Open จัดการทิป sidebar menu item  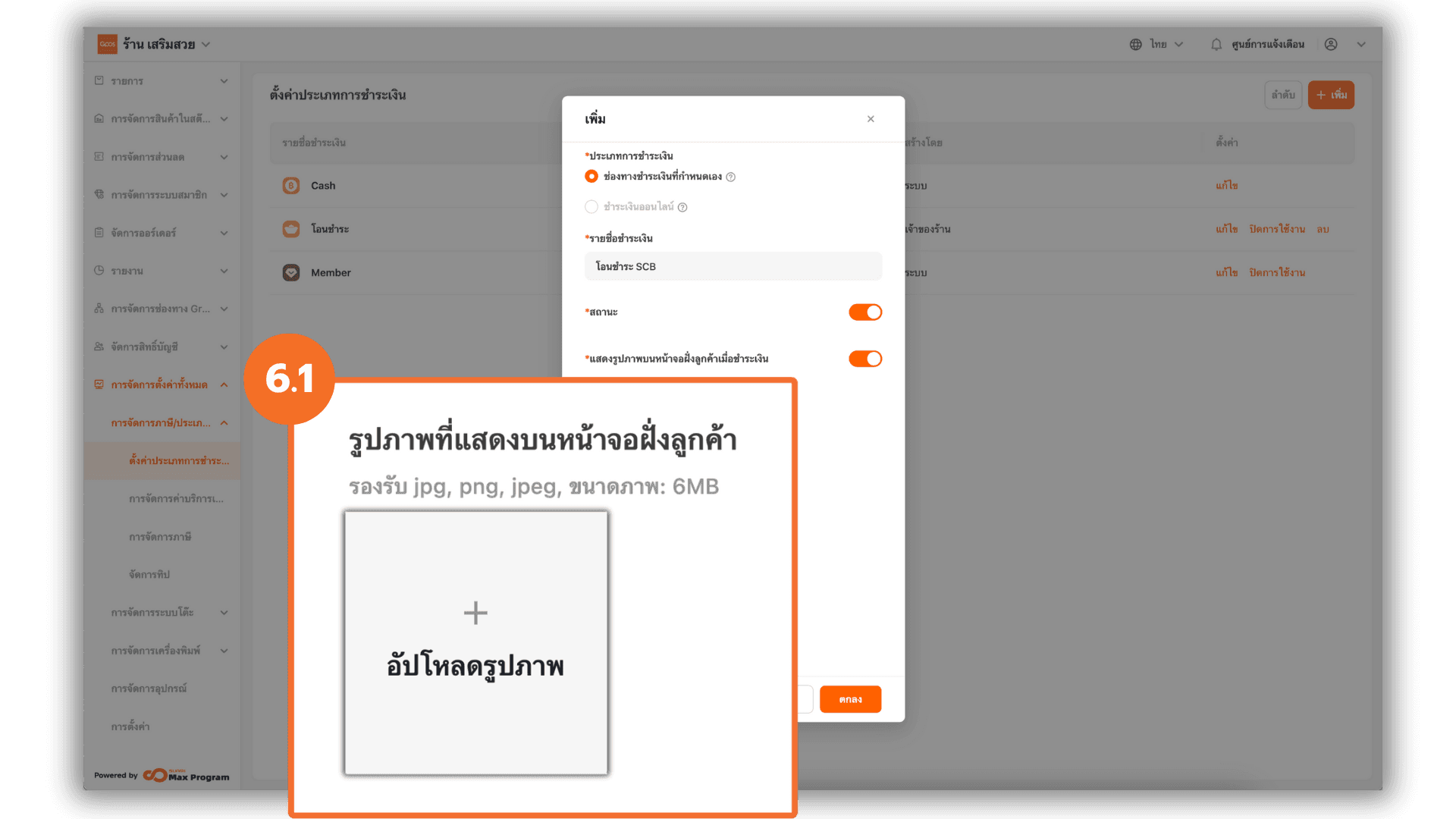[149, 575]
